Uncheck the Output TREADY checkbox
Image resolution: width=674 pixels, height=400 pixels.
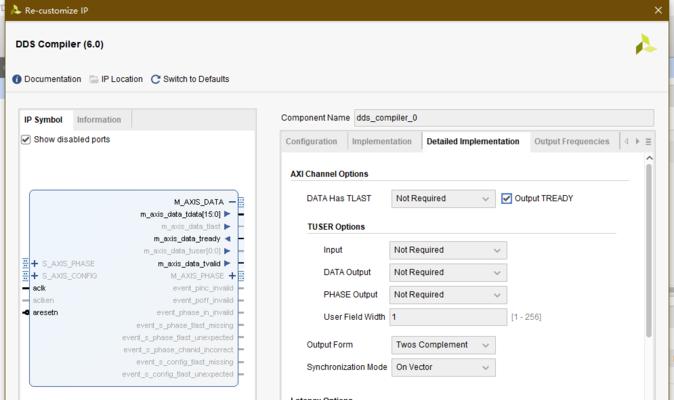506,198
